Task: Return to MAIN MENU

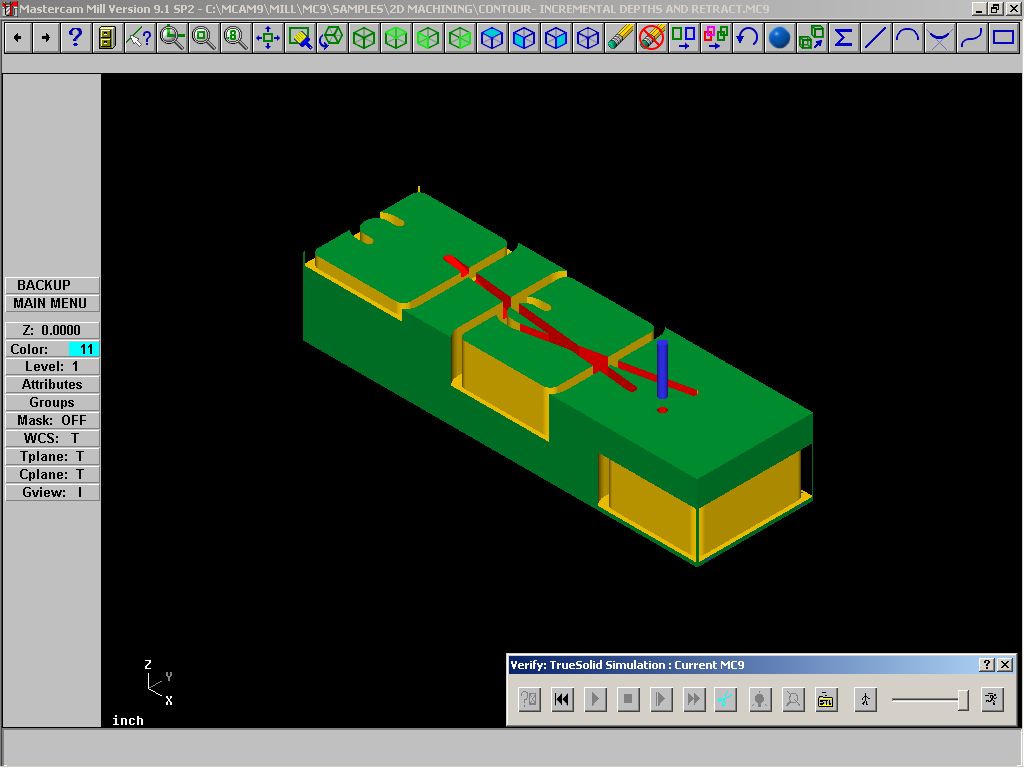Action: click(x=52, y=304)
